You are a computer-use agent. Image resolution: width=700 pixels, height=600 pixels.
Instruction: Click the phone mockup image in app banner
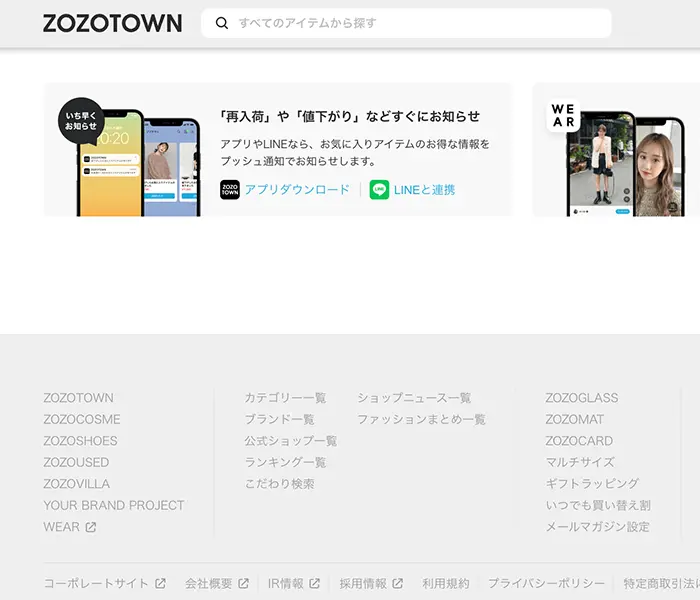[139, 163]
